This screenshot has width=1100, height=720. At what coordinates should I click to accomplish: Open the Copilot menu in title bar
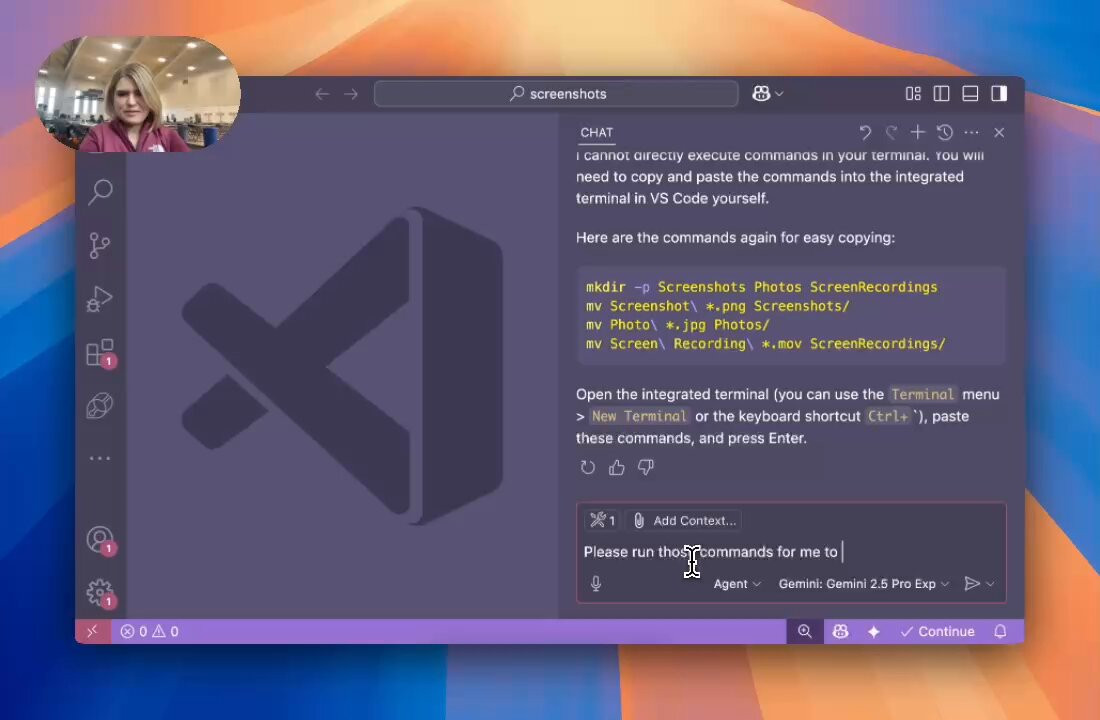click(x=767, y=93)
